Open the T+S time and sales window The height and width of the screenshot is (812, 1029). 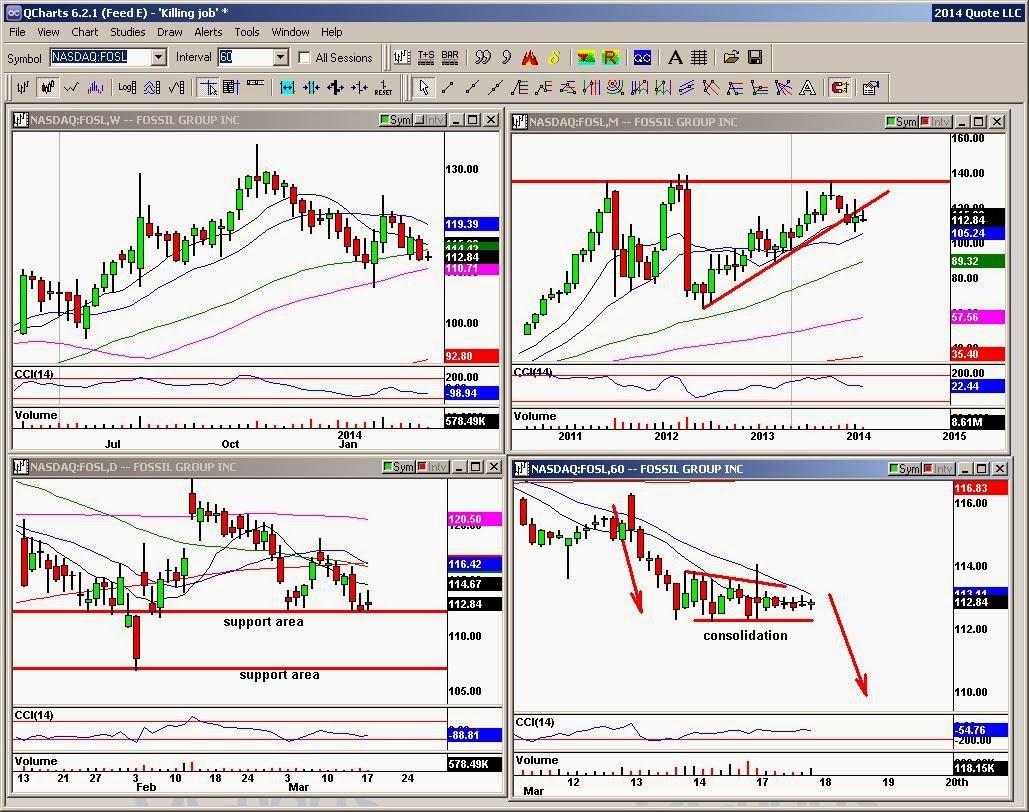426,58
